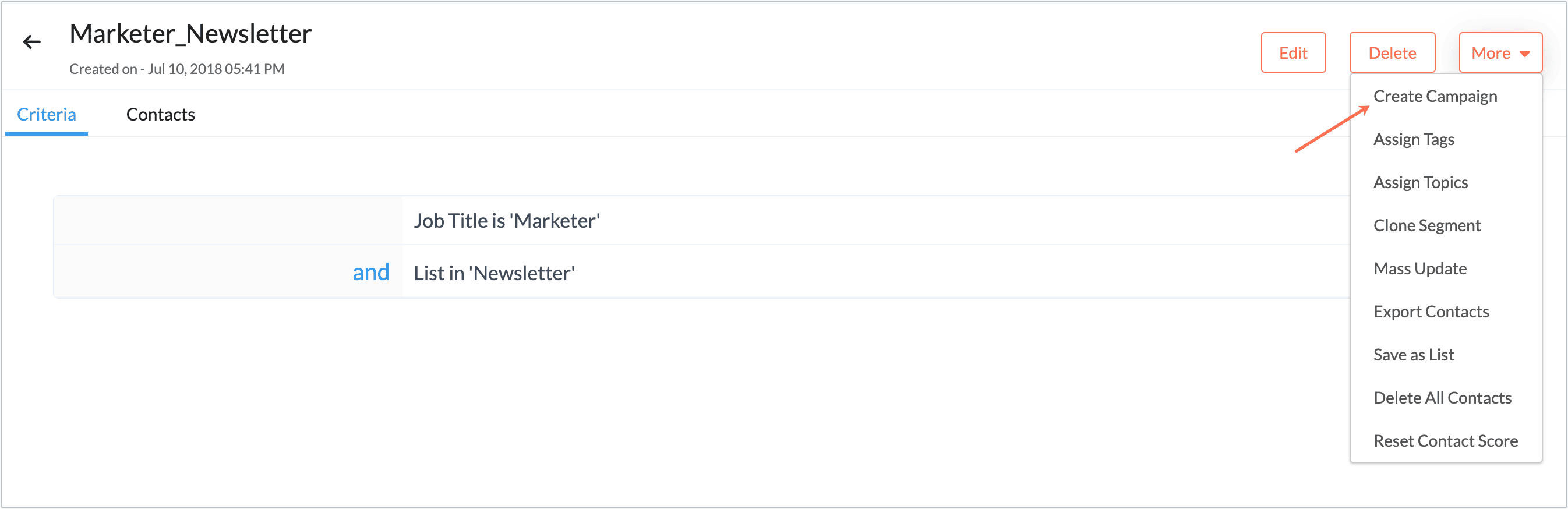Click the Edit button

tap(1293, 53)
